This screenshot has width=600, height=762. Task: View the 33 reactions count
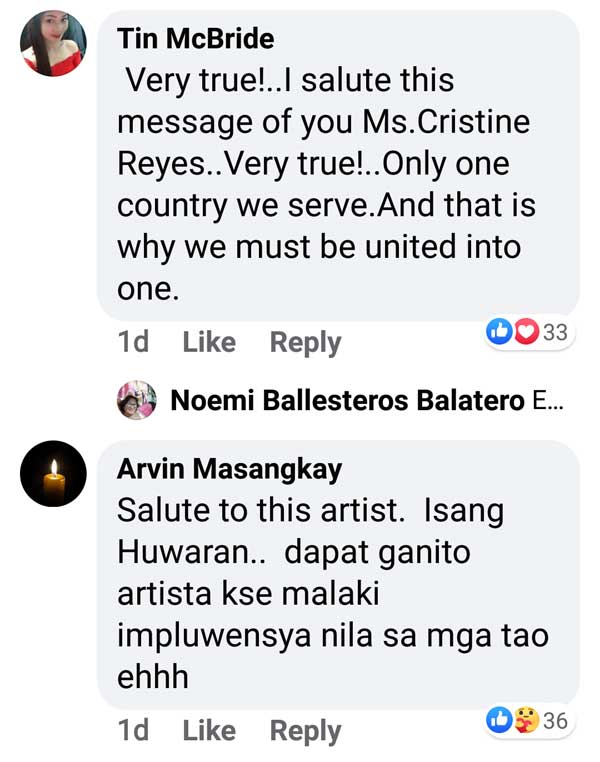tap(555, 332)
